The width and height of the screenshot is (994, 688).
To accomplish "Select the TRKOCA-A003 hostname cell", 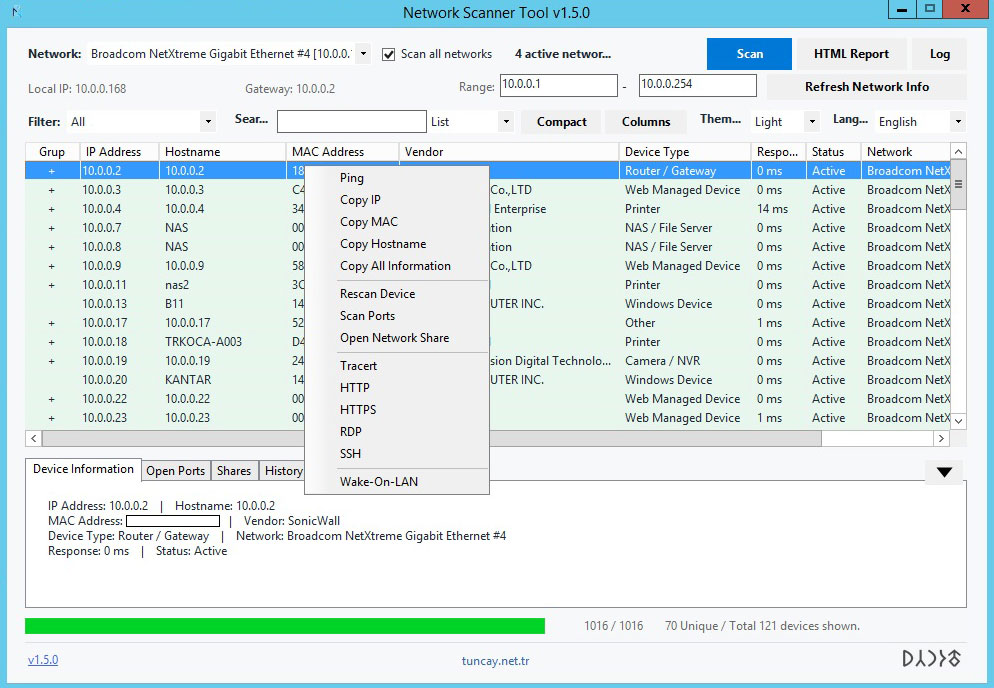I will pos(203,342).
